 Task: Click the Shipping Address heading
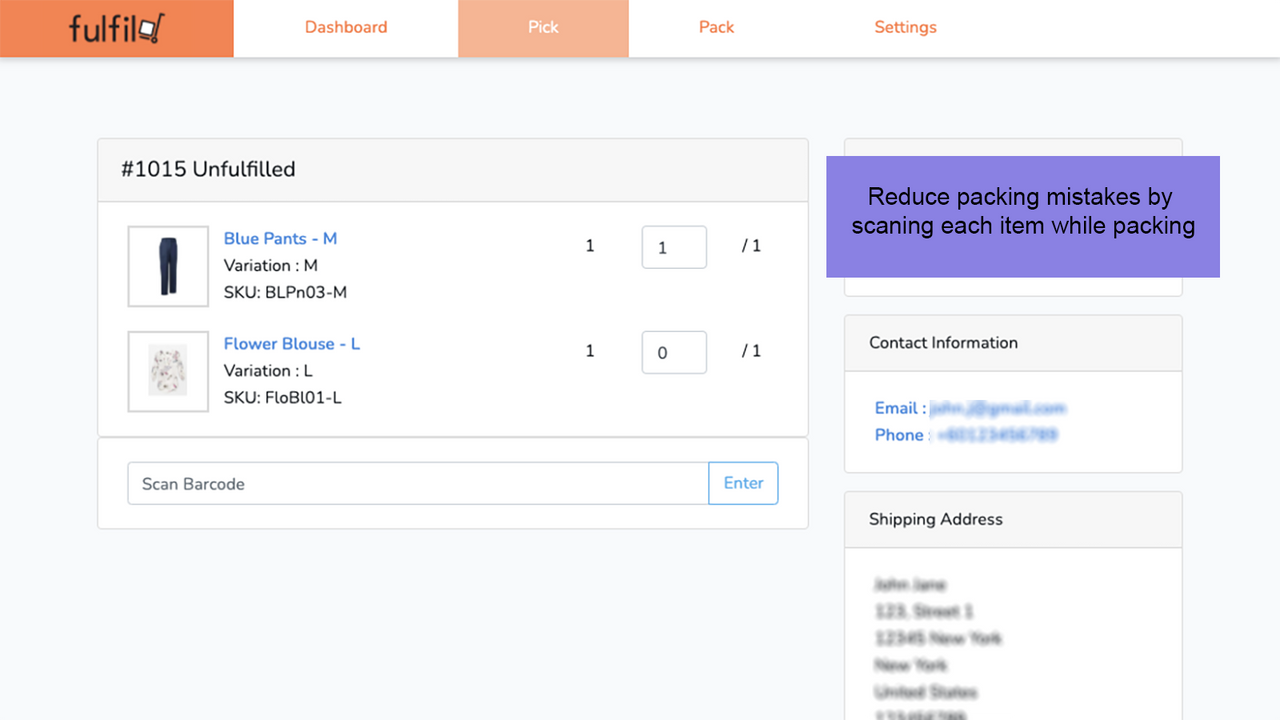click(x=935, y=519)
